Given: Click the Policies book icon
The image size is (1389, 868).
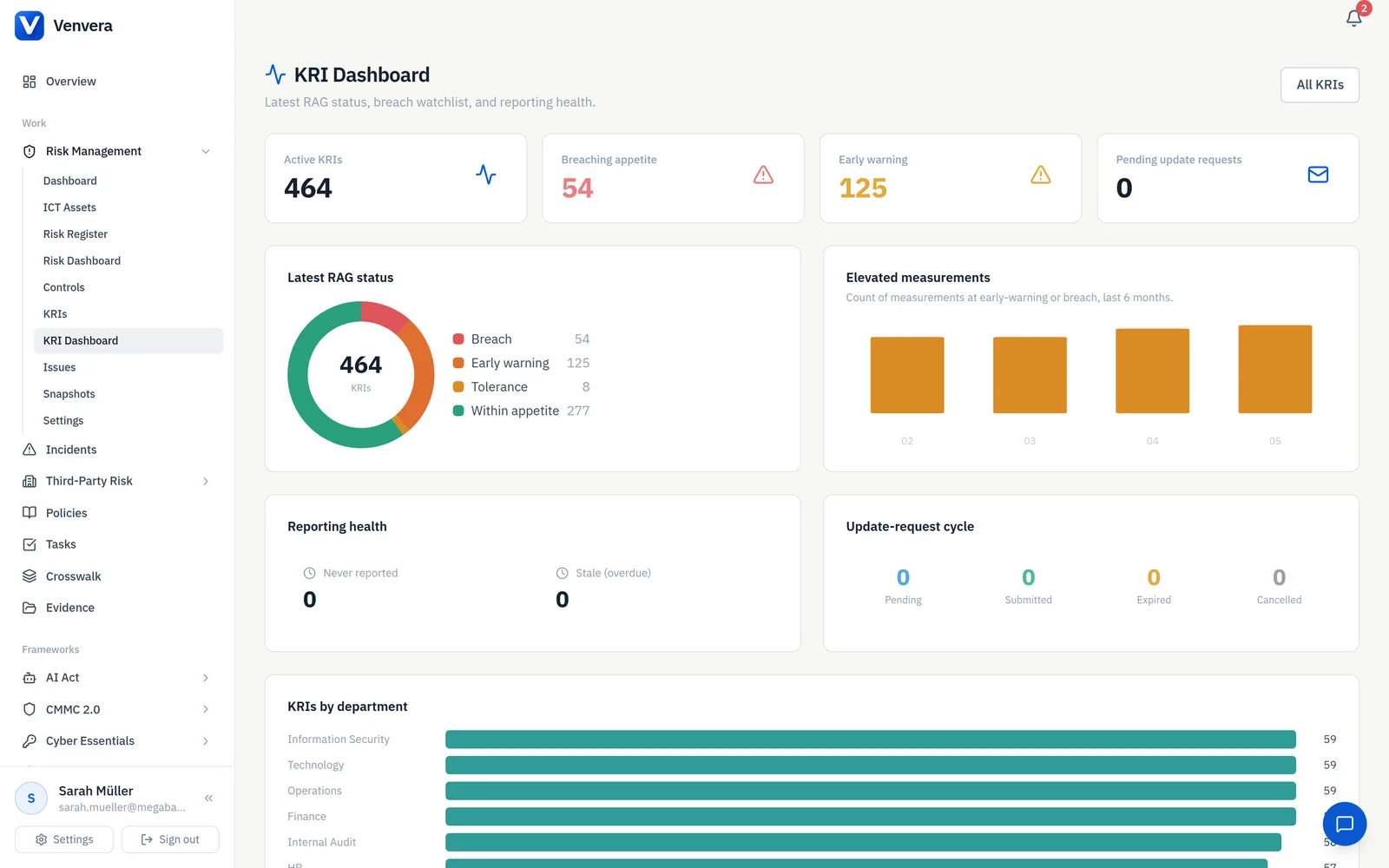Looking at the screenshot, I should coord(30,513).
